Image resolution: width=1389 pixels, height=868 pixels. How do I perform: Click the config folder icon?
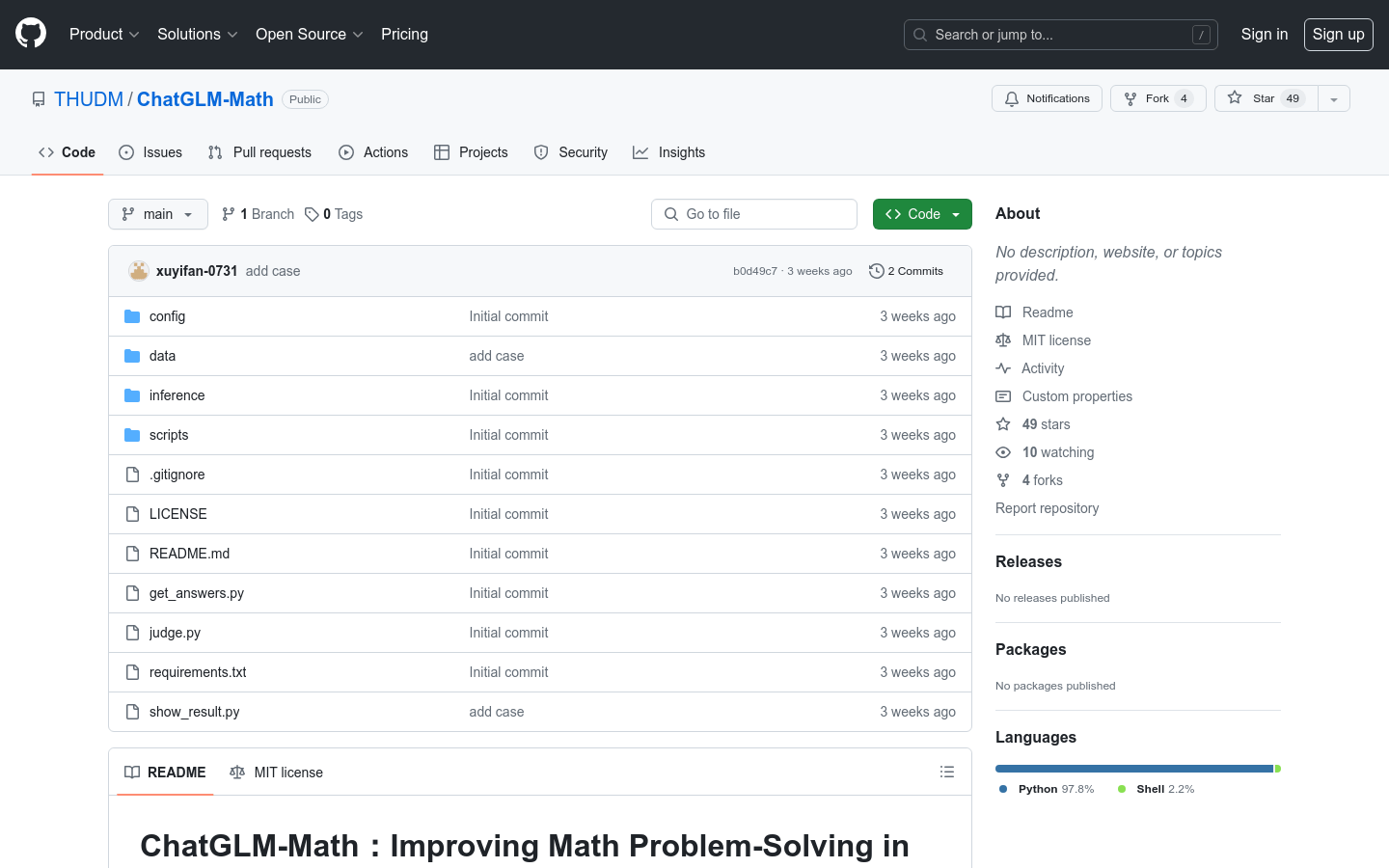coord(132,316)
